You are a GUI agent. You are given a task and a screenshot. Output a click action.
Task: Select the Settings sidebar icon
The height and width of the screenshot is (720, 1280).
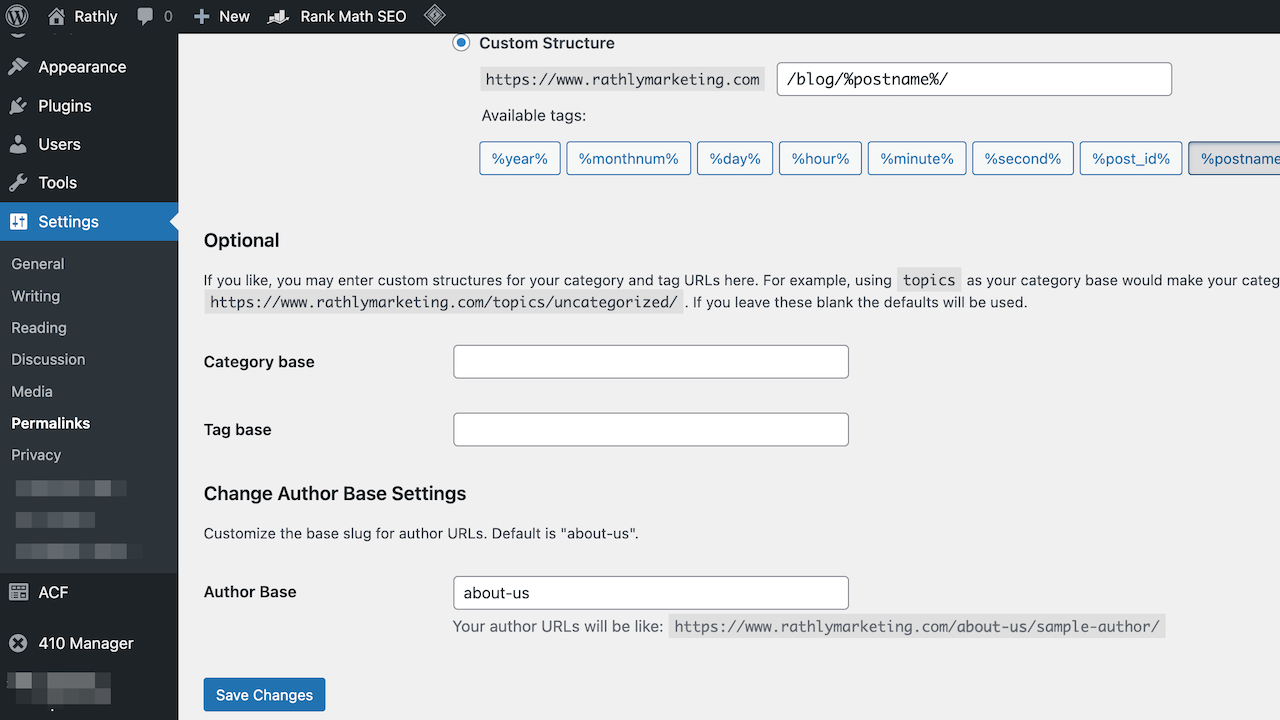pos(18,221)
